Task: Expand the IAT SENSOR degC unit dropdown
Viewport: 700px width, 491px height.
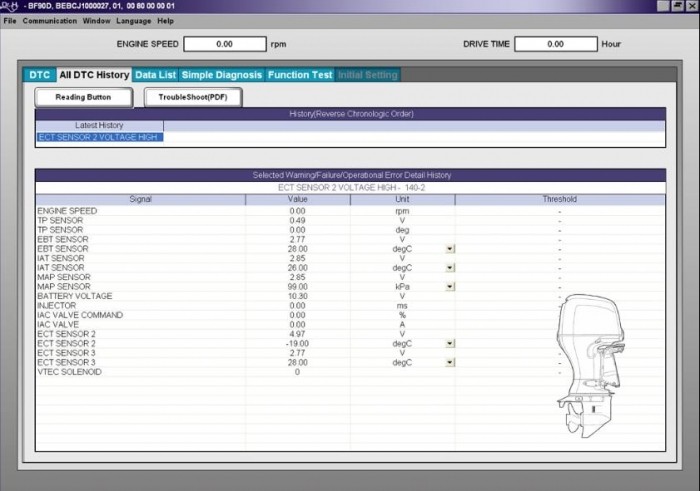Action: (450, 268)
